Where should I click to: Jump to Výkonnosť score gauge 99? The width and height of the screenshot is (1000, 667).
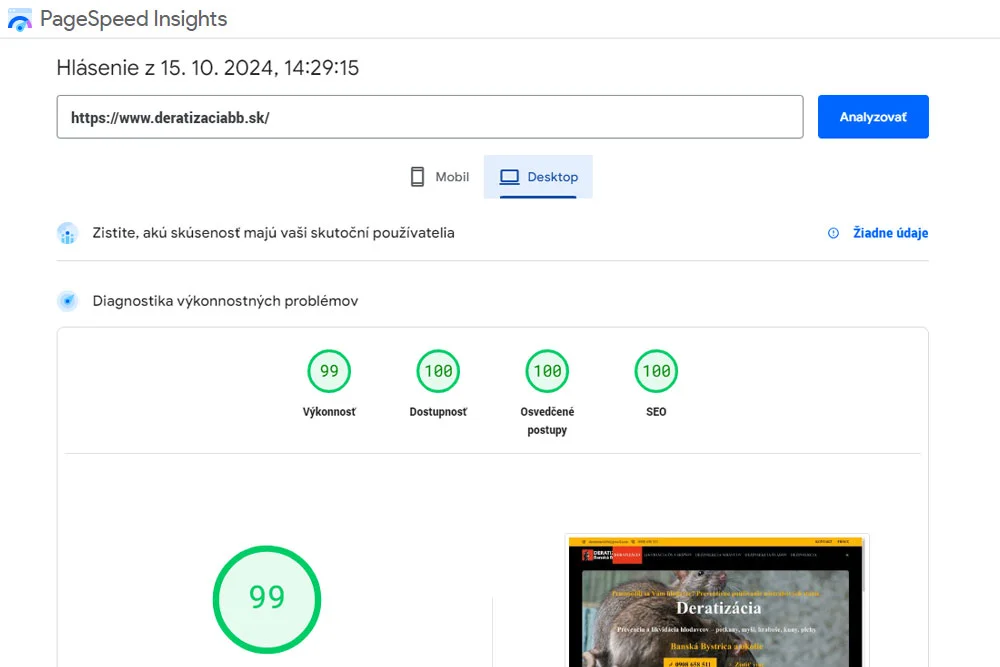pyautogui.click(x=329, y=371)
